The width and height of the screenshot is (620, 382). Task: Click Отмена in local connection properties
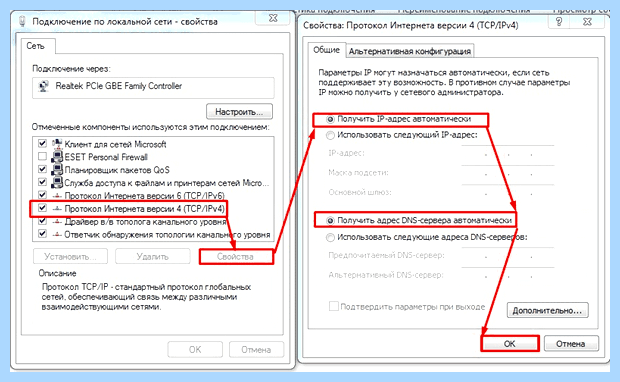pyautogui.click(x=256, y=350)
